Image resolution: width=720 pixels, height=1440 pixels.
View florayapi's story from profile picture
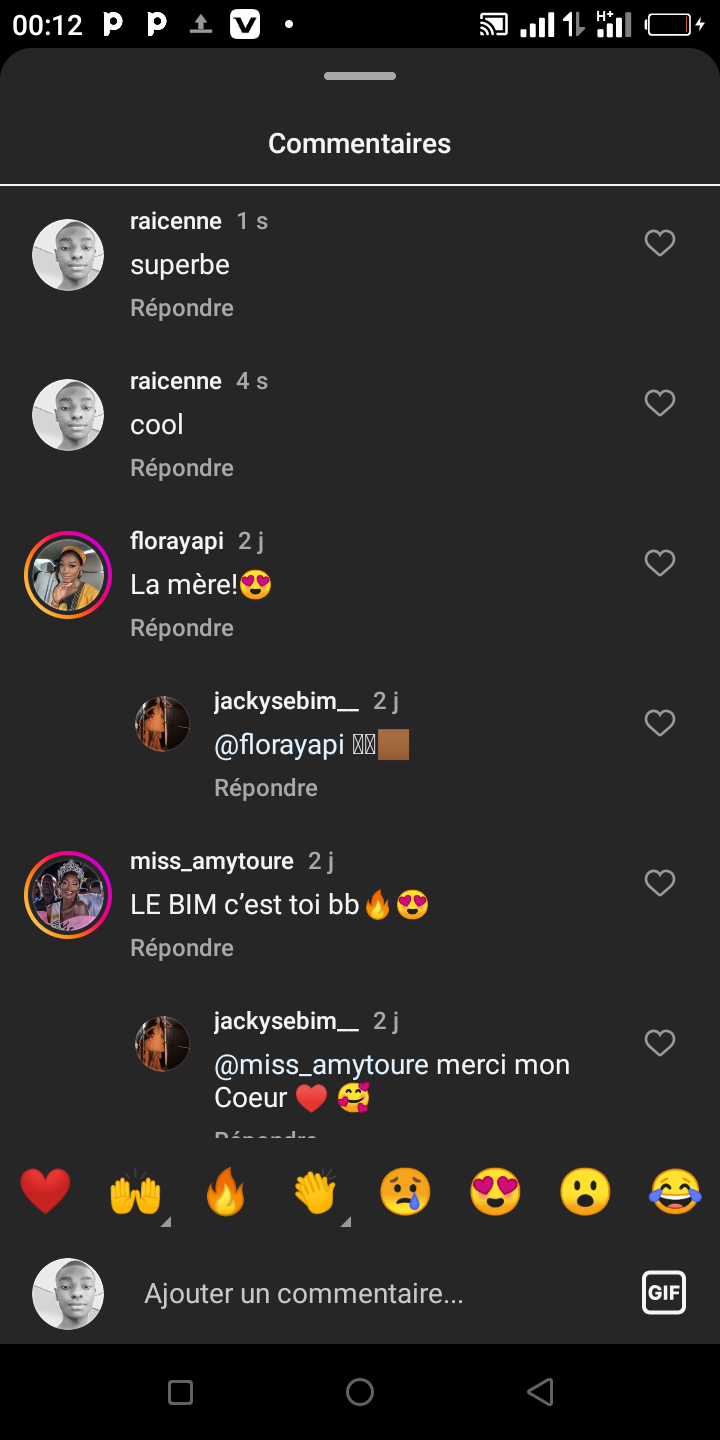pyautogui.click(x=68, y=575)
